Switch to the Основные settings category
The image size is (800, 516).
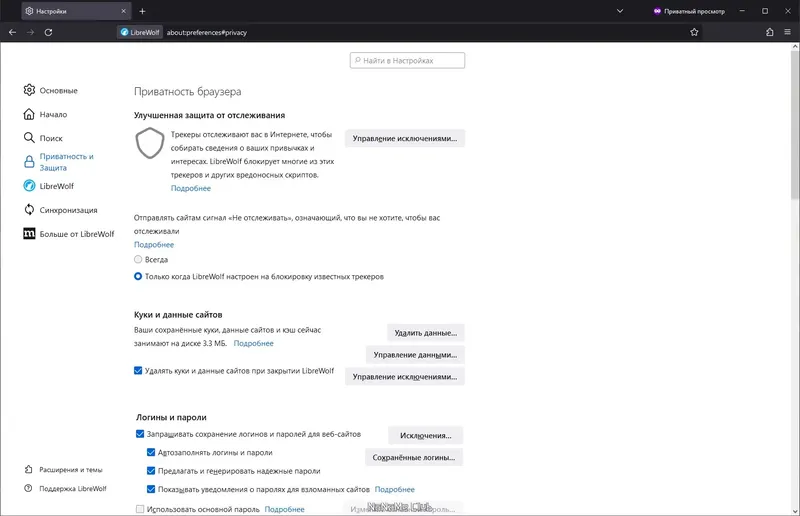58,90
